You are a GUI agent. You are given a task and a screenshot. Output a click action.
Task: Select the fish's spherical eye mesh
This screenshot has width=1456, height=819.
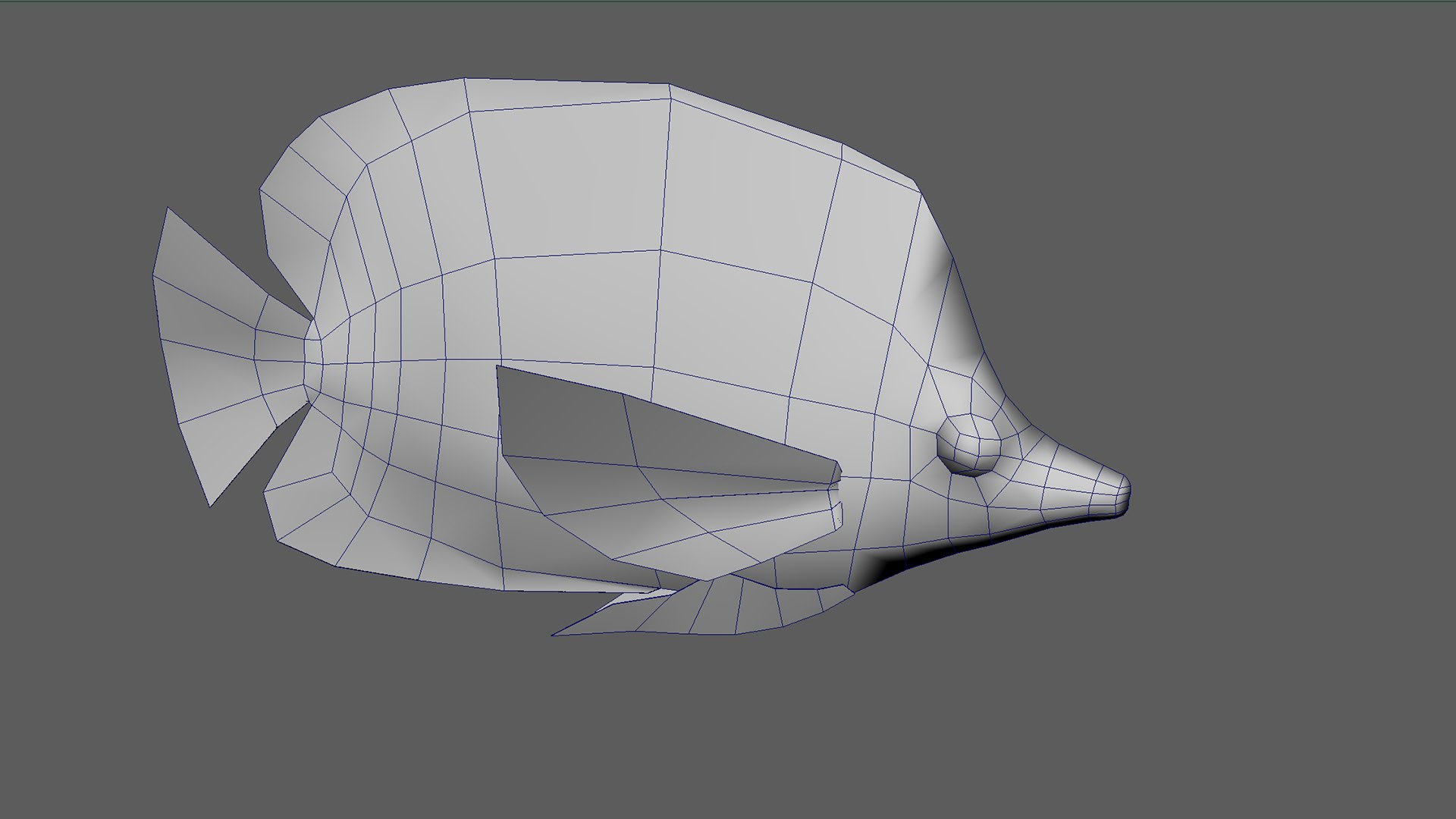[970, 444]
